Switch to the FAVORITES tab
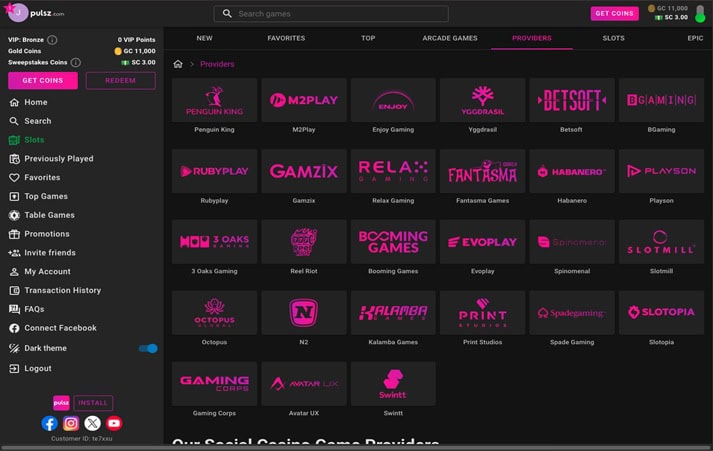713x451 pixels. click(286, 38)
